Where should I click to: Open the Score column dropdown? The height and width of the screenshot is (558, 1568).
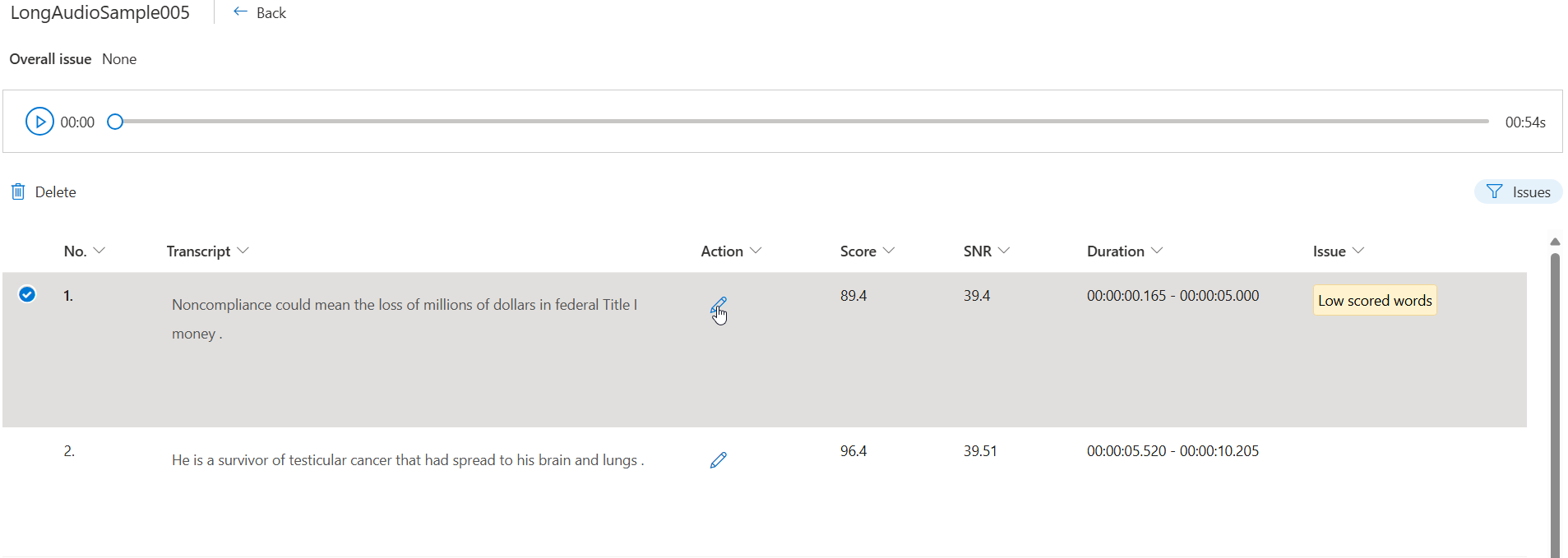888,251
